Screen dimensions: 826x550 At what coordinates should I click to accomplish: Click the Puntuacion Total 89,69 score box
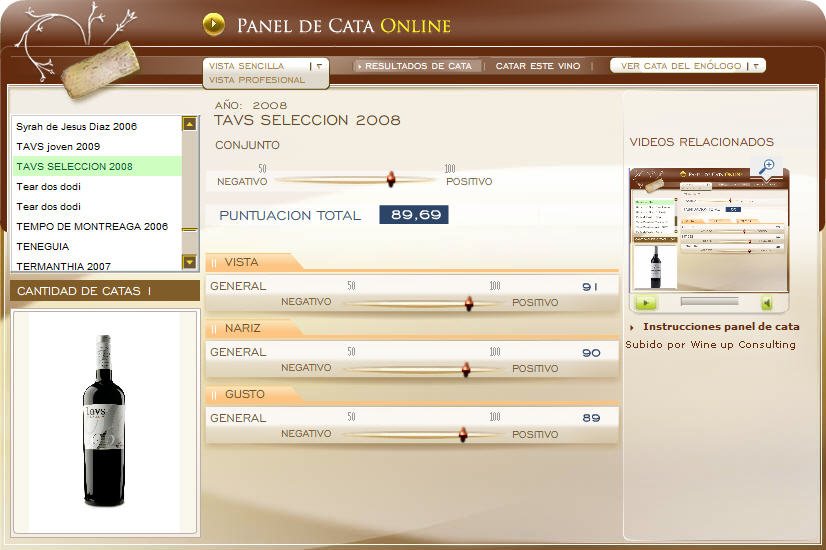(414, 214)
